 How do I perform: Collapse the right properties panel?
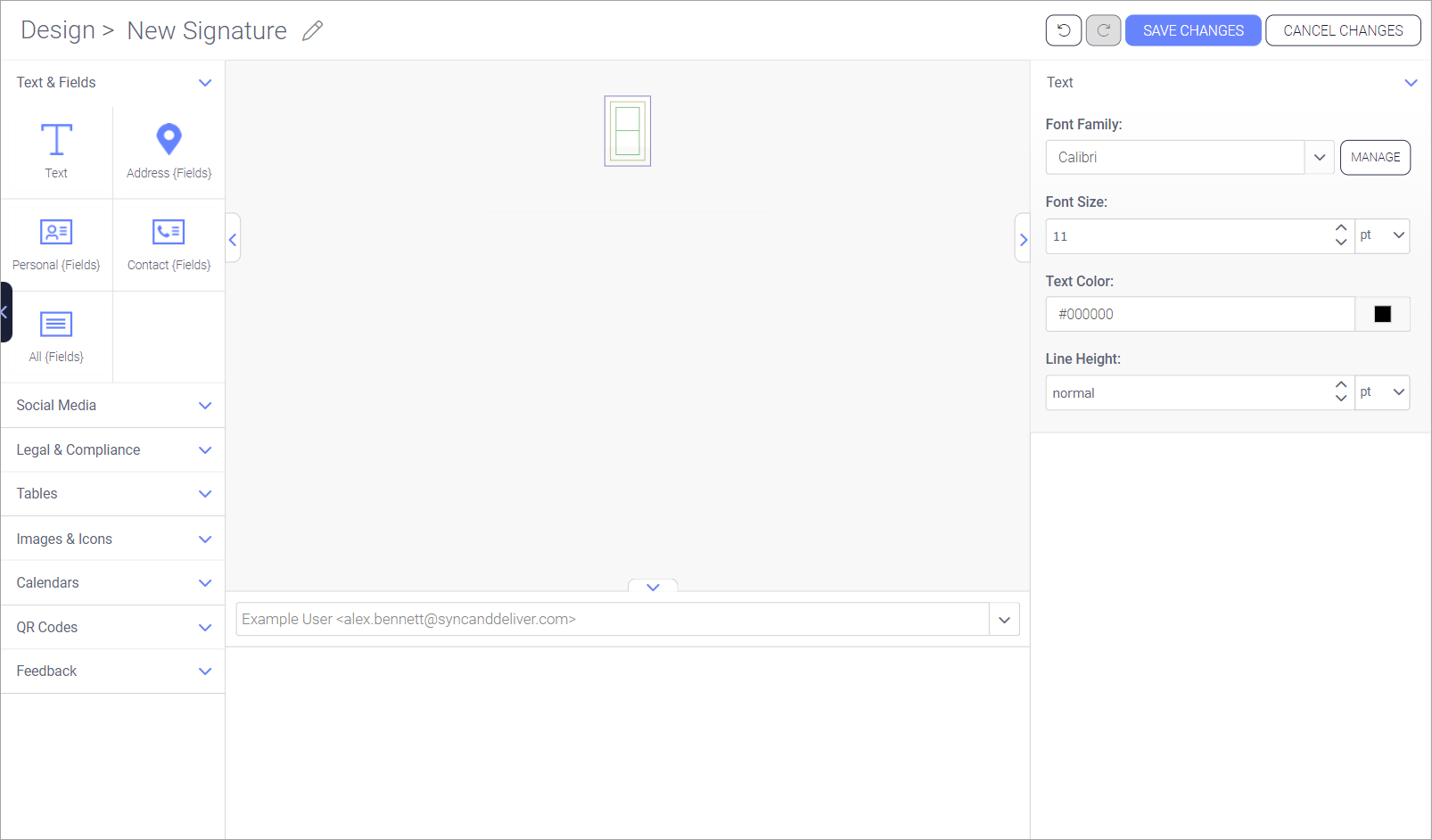(x=1023, y=239)
